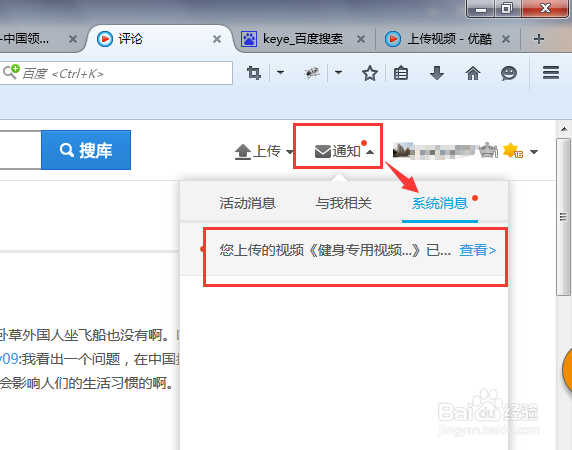Click the vertical scrollbar thumb
572x450 pixels.
coord(564,217)
